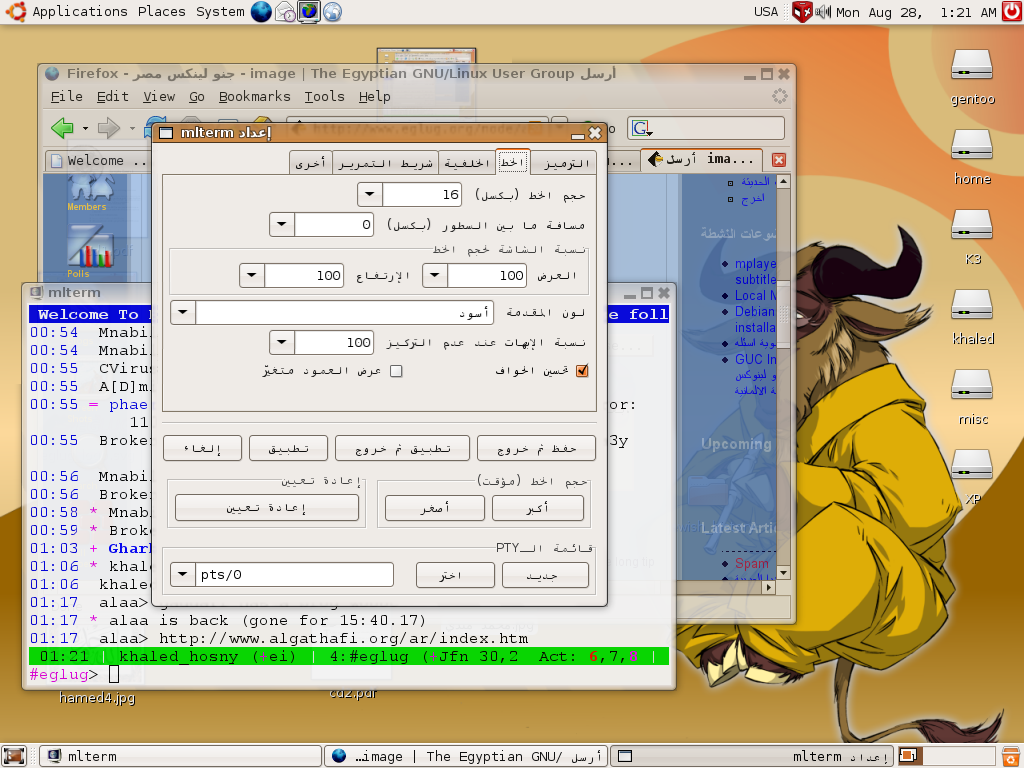1024x768 pixels.
Task: Expand the font size dropdown showing 16
Action: tap(370, 195)
